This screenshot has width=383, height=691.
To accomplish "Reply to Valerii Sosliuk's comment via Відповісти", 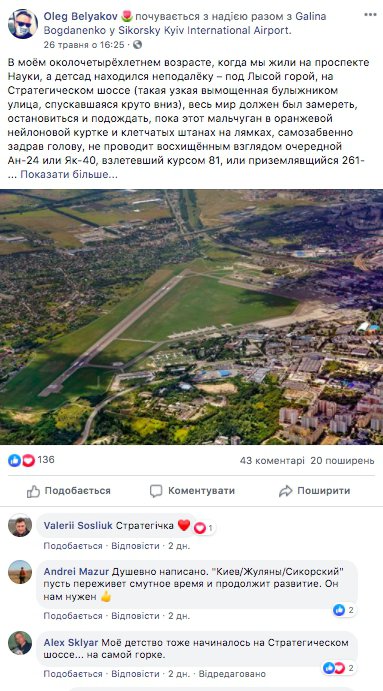I will click(x=135, y=546).
